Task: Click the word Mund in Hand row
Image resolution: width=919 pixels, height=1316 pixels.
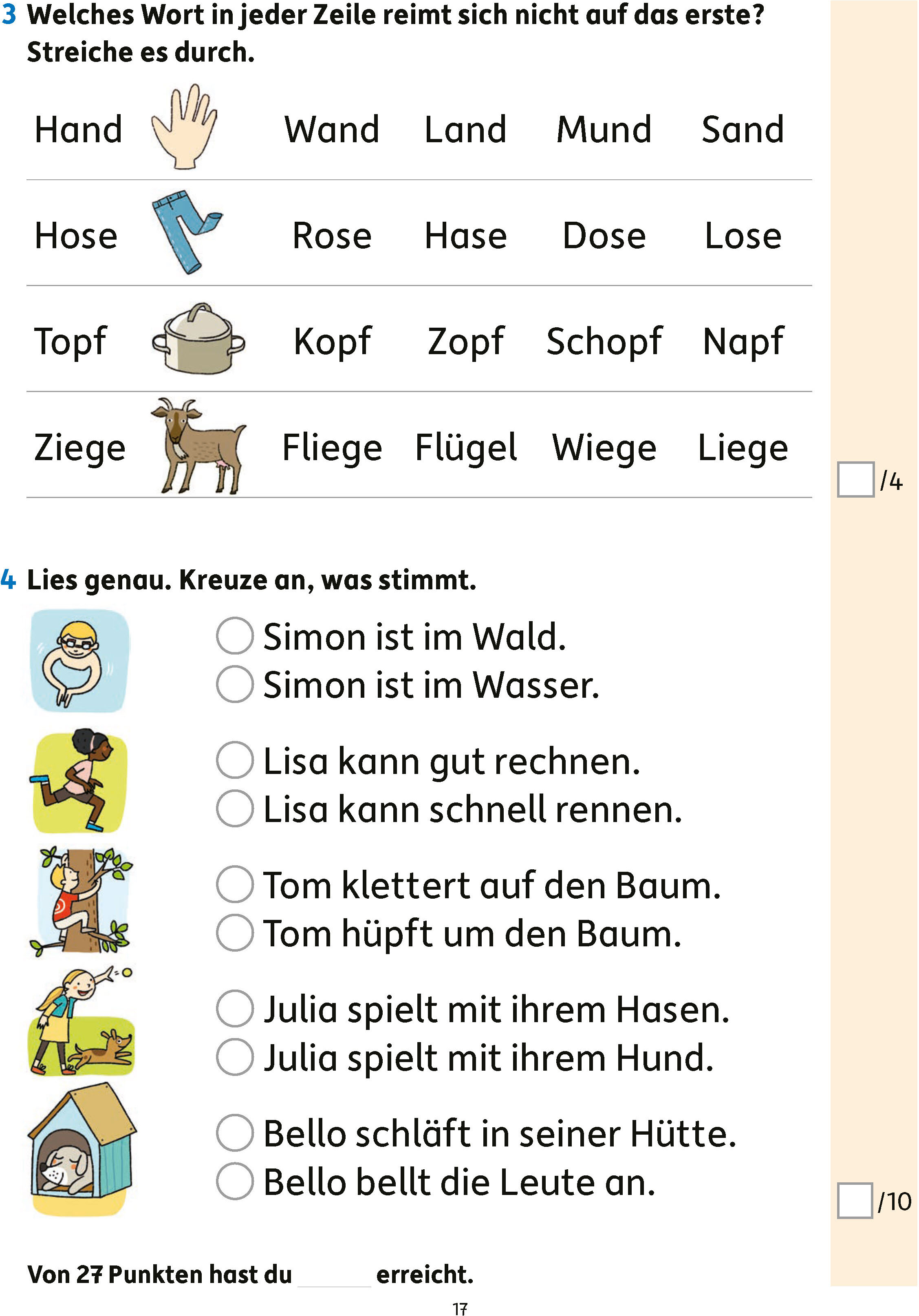Action: click(x=604, y=130)
